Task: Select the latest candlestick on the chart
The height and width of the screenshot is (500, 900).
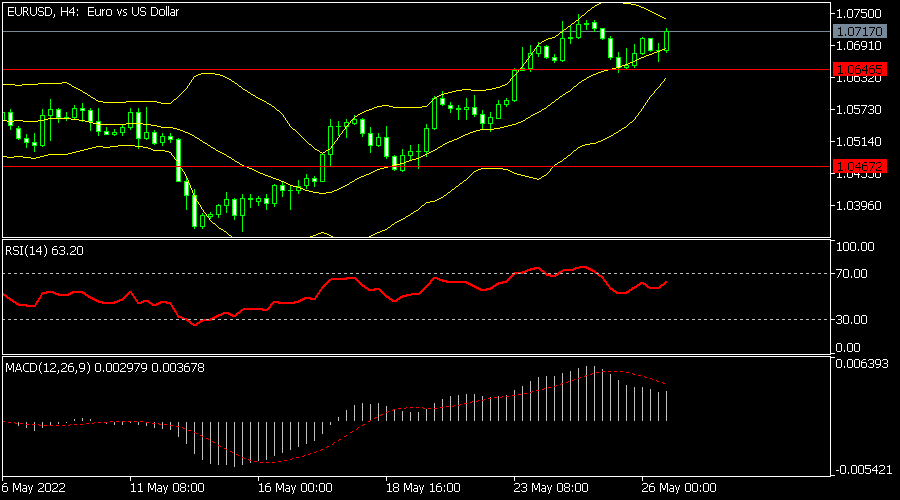Action: coord(666,40)
